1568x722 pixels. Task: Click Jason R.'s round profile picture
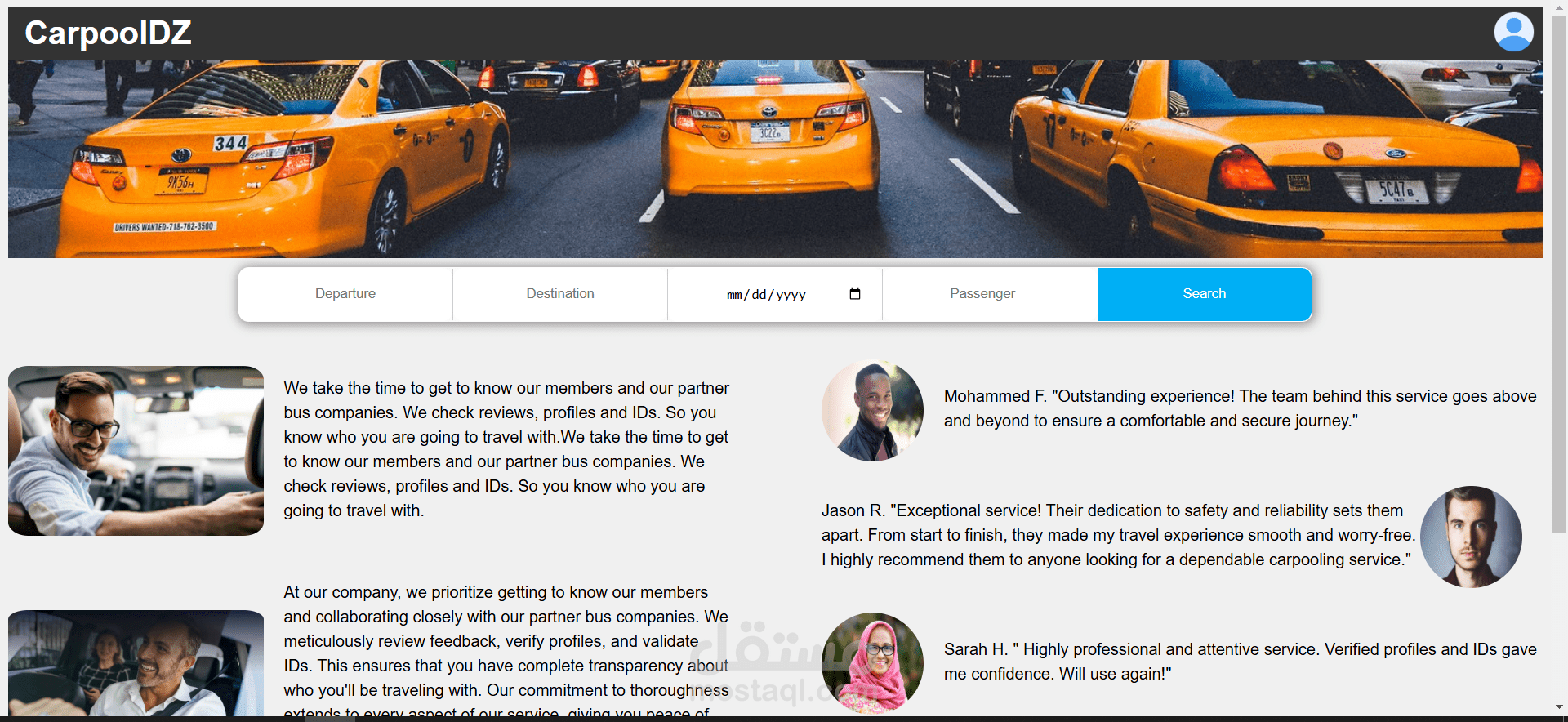point(1471,537)
